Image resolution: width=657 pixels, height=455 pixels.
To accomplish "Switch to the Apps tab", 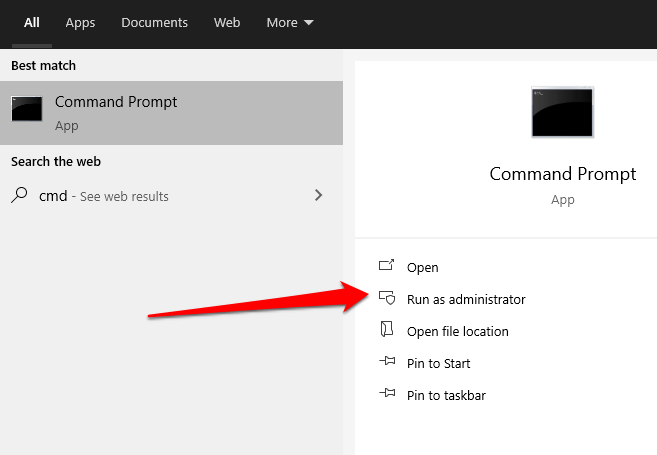I will tap(80, 22).
